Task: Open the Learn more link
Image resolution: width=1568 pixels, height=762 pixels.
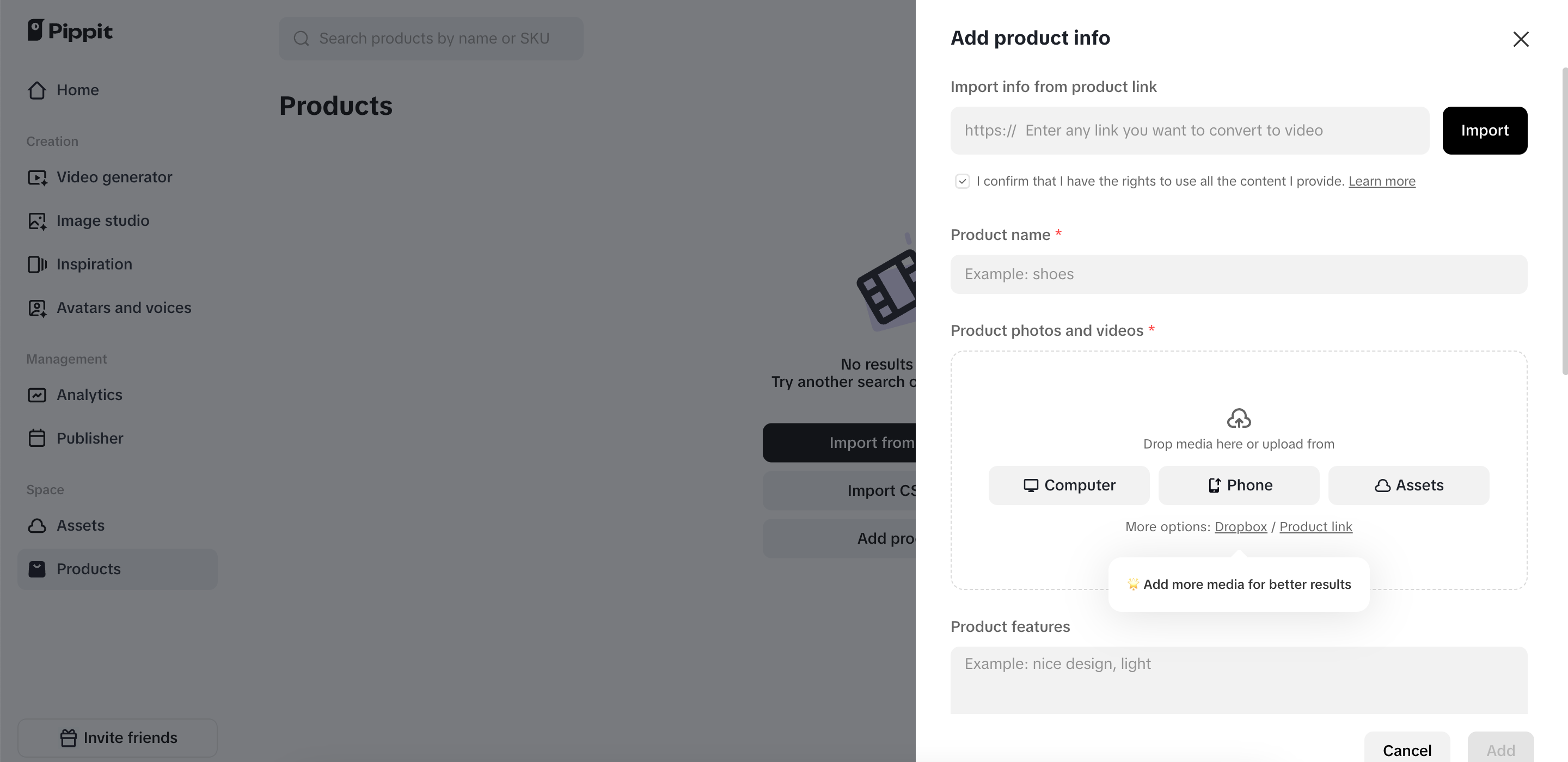Action: (1382, 181)
